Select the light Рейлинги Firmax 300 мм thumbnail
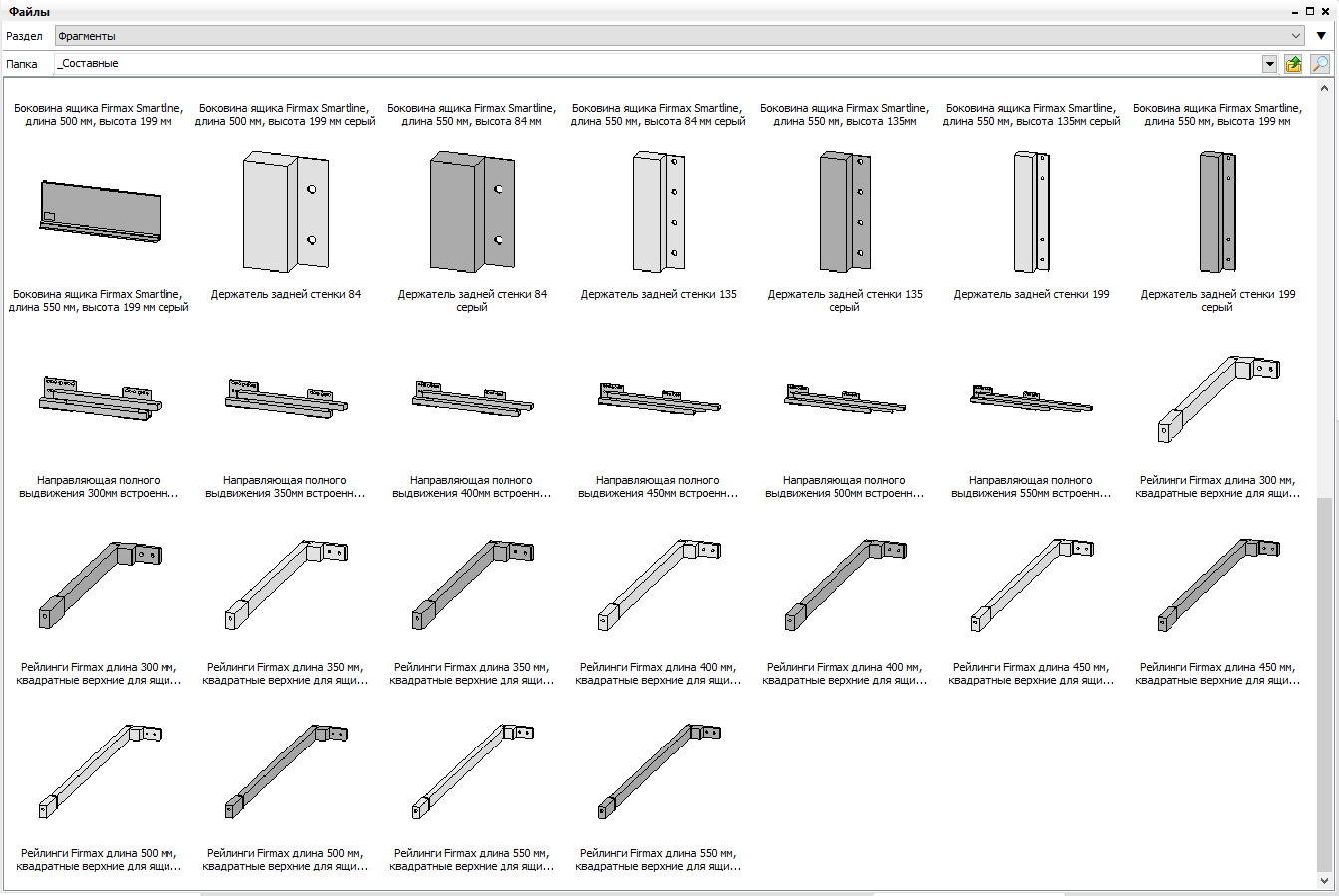The height and width of the screenshot is (896, 1339). point(1218,398)
